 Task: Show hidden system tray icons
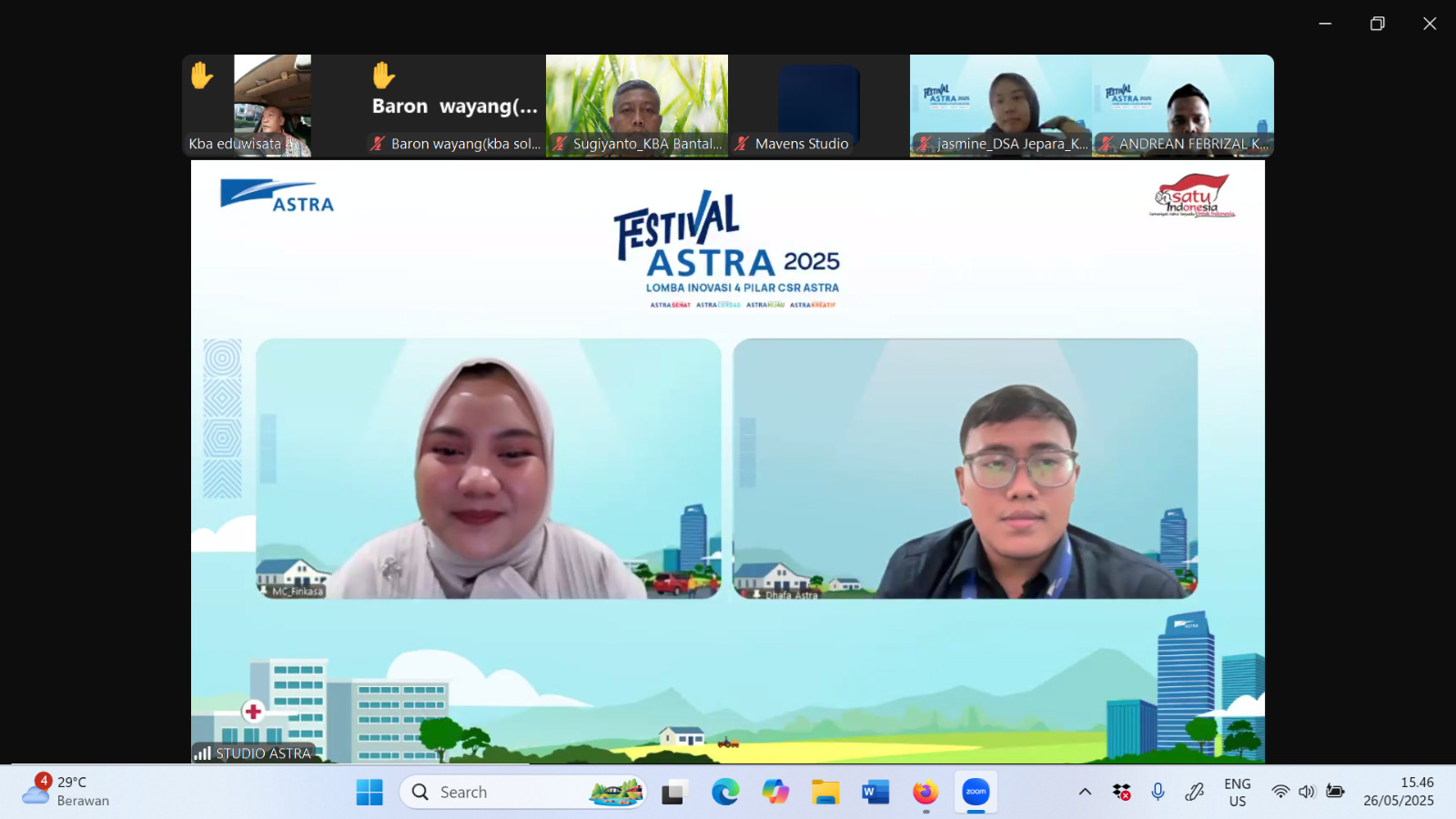1085,792
